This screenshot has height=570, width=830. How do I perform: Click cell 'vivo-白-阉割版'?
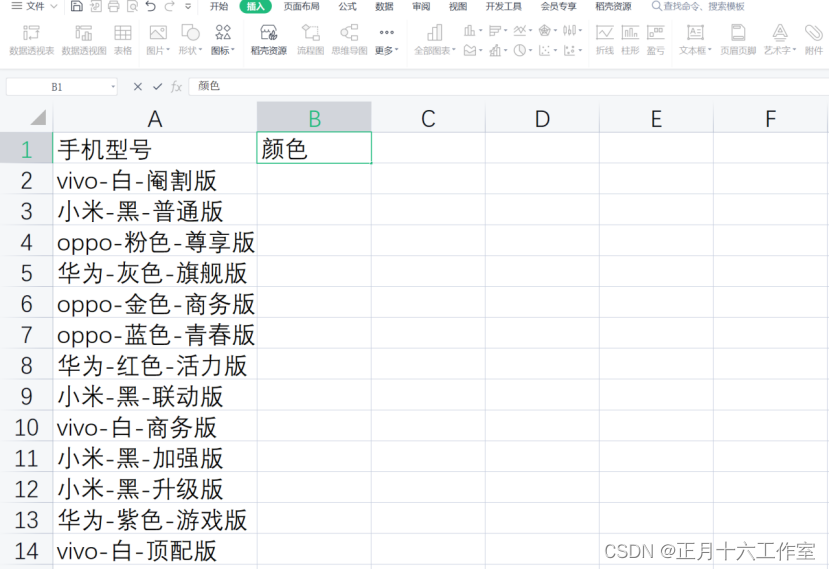coord(155,180)
